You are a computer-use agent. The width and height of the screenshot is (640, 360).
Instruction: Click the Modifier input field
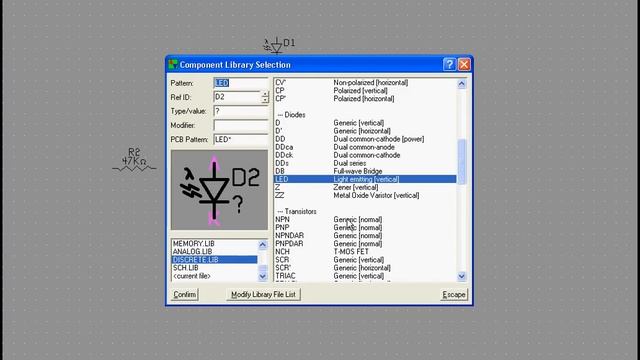(x=240, y=125)
